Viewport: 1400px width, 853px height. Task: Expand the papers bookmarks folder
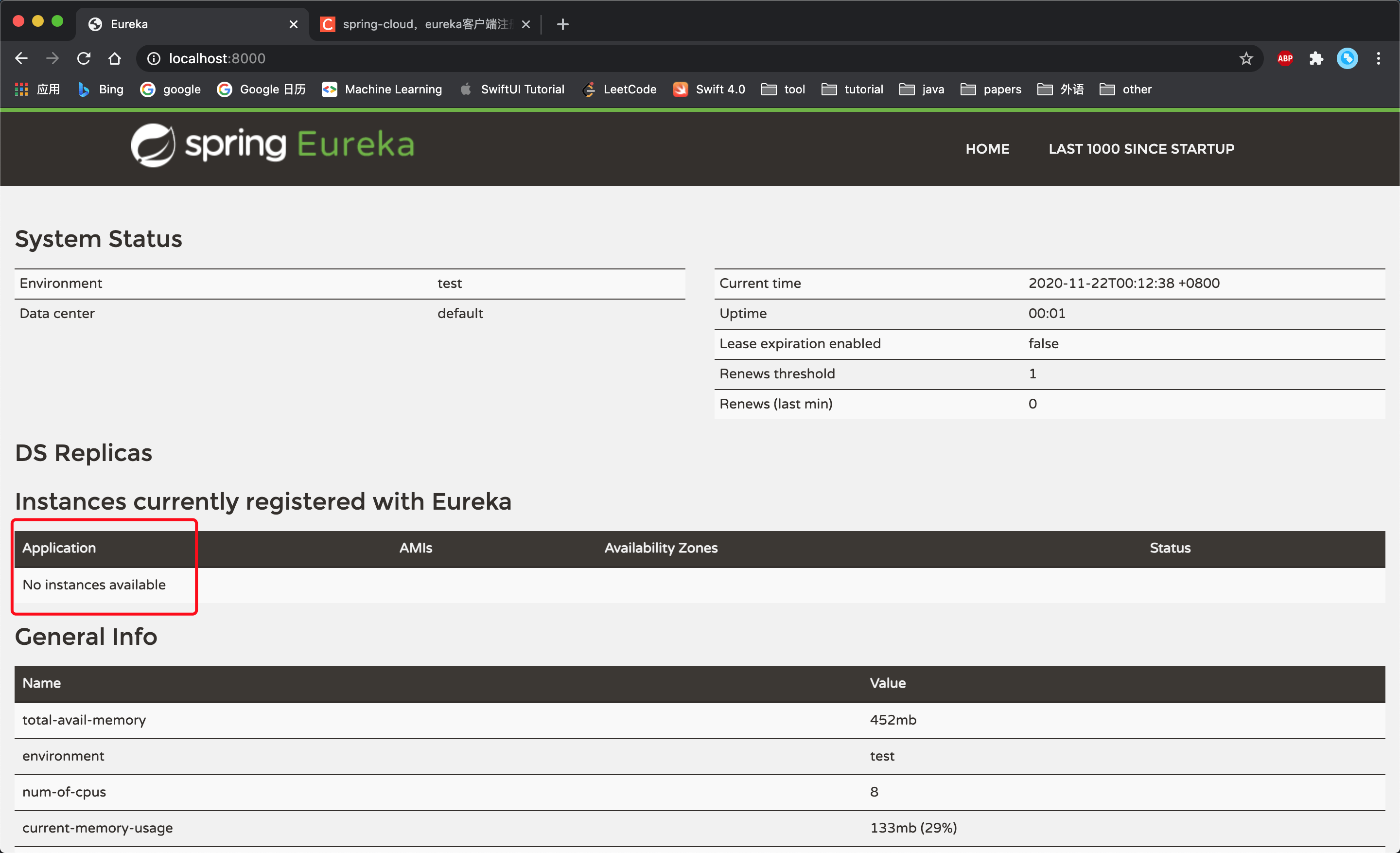tap(991, 89)
